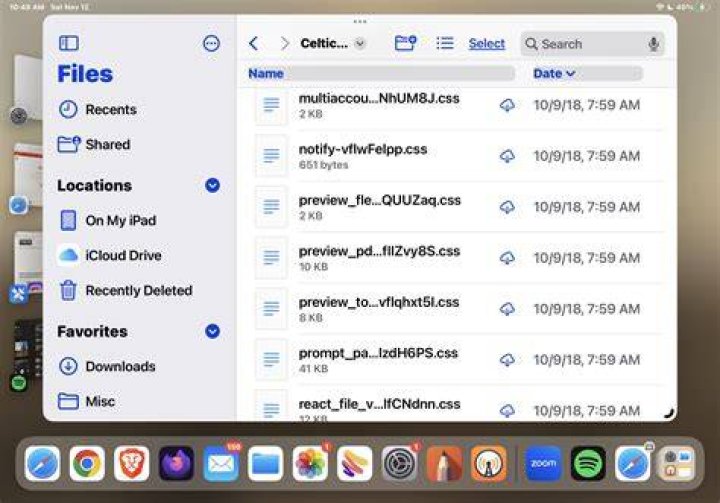This screenshot has width=720, height=503.
Task: Download prompt_pa...lzdH6PS.css from iCloud
Action: tap(507, 360)
